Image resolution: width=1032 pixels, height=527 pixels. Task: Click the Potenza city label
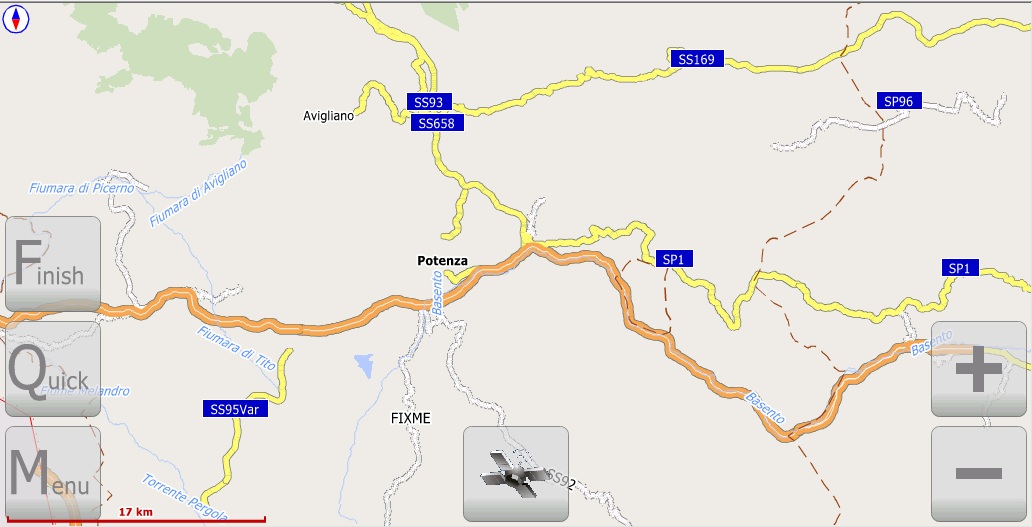coord(442,261)
